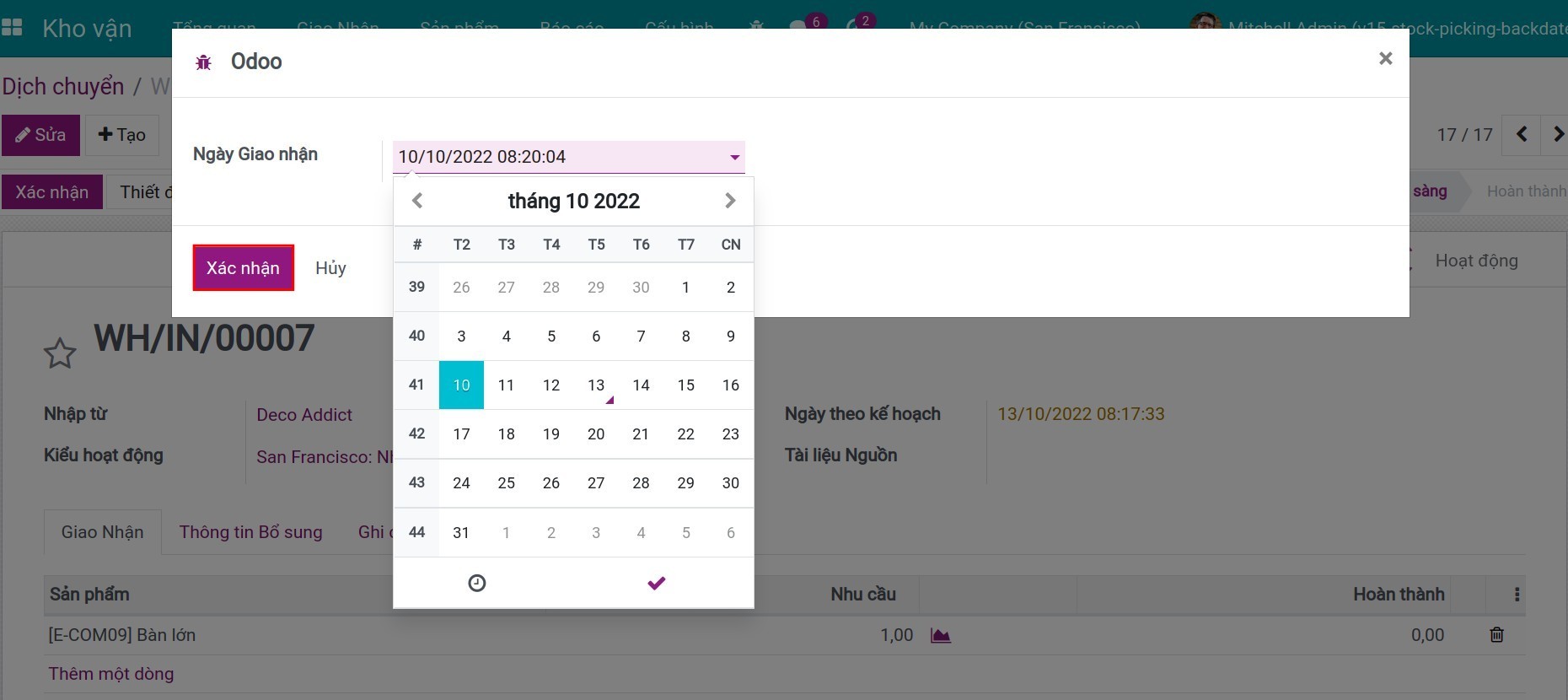
Task: Select the Giao Nhận tab
Action: click(102, 532)
